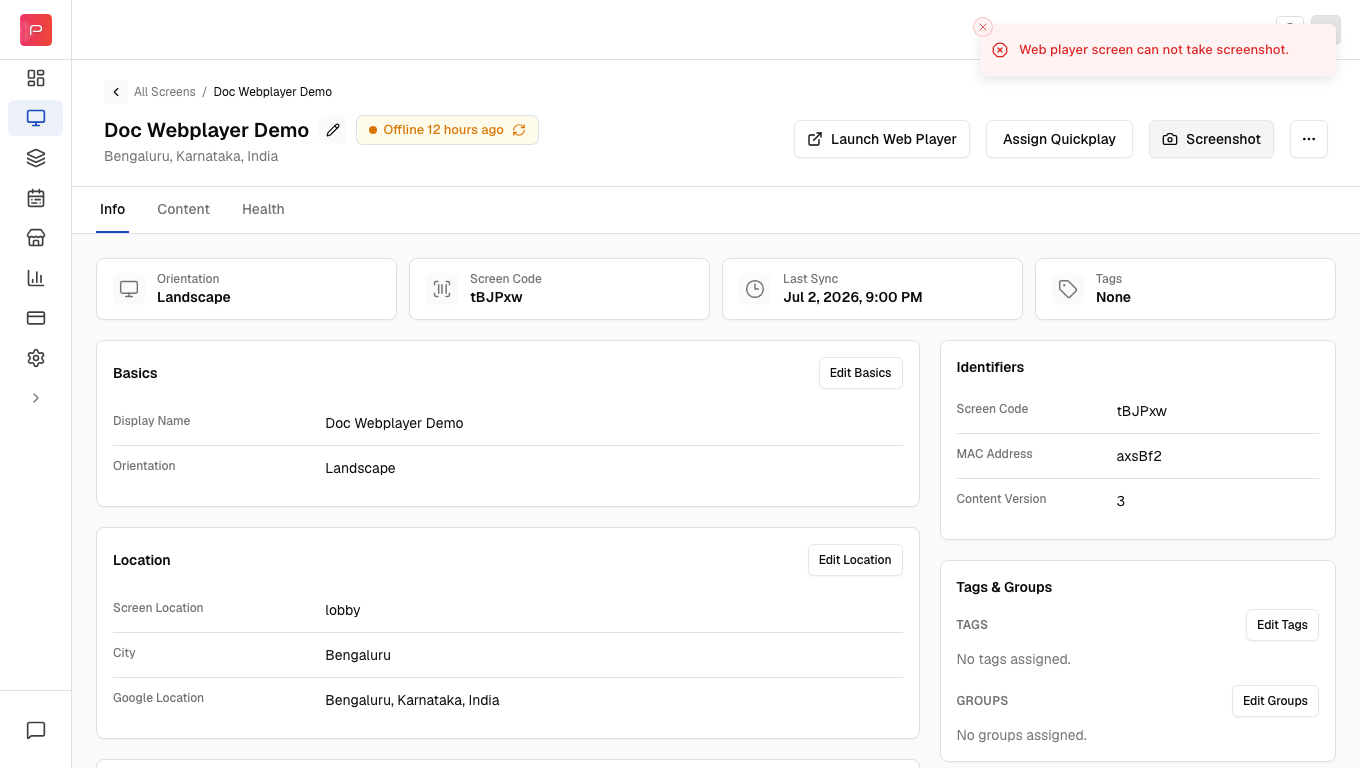Switch to the Health tab
This screenshot has width=1360, height=768.
click(263, 209)
